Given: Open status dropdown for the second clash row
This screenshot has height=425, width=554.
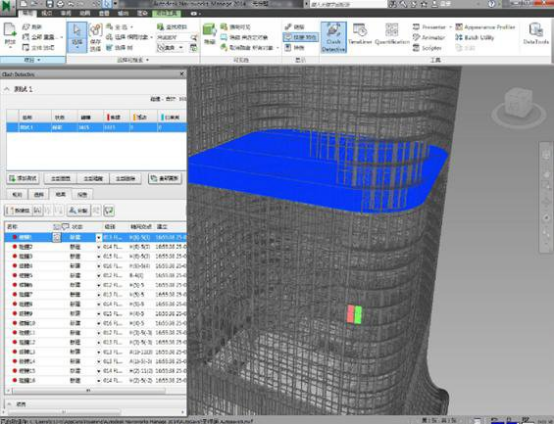Looking at the screenshot, I should pos(99,247).
